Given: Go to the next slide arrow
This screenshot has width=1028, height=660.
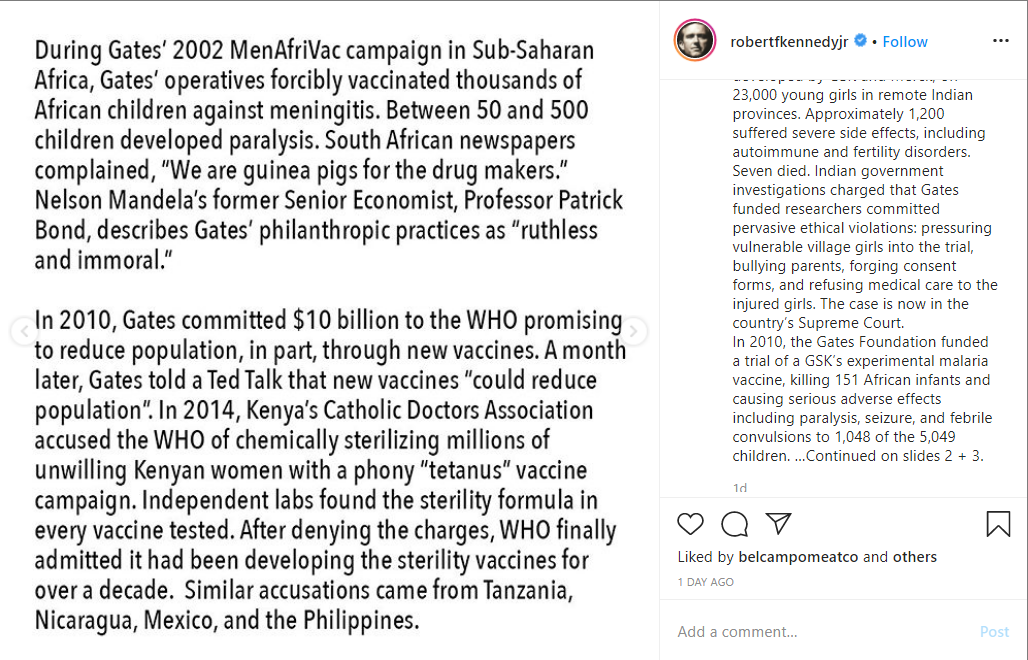Looking at the screenshot, I should tap(635, 332).
